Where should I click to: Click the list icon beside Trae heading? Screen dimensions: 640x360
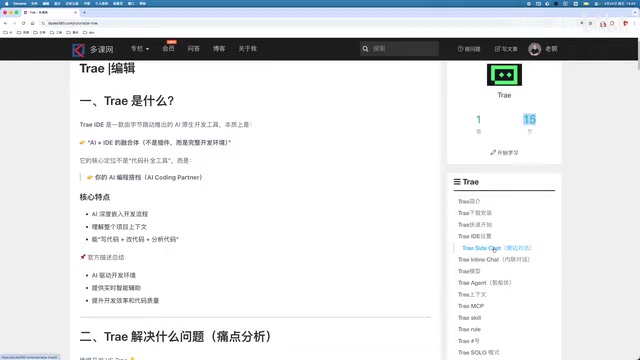point(457,182)
